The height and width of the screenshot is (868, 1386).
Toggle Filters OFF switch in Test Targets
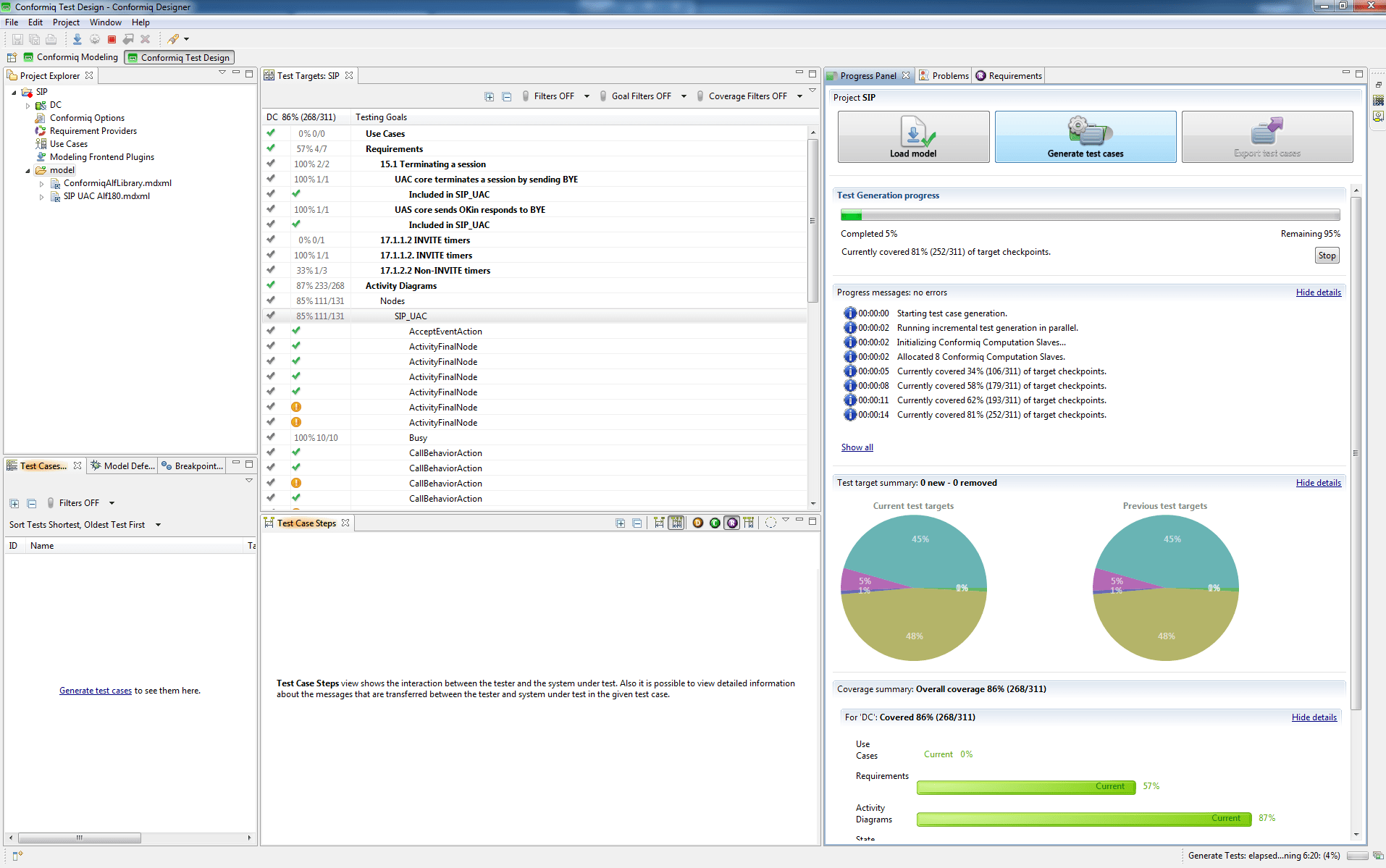click(x=526, y=96)
